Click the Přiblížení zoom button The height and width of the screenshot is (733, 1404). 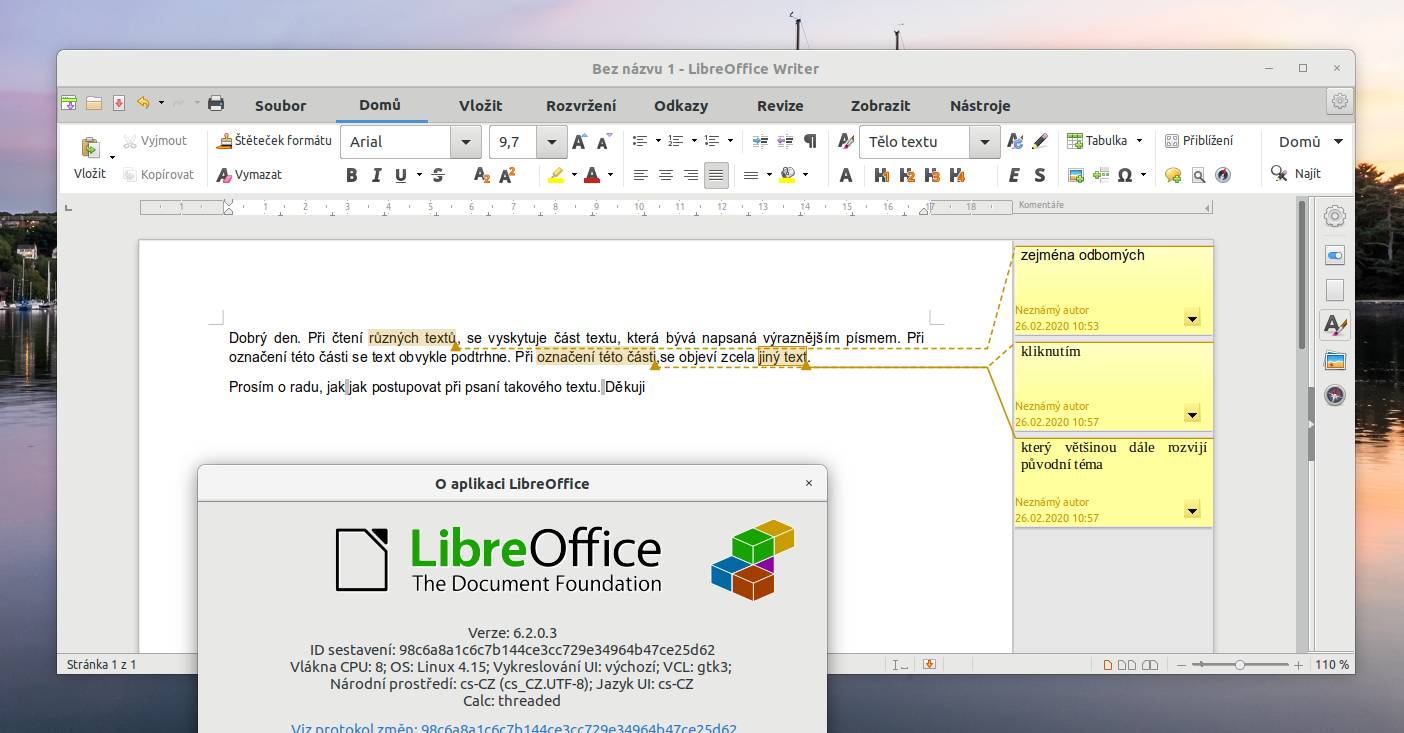pos(1199,141)
